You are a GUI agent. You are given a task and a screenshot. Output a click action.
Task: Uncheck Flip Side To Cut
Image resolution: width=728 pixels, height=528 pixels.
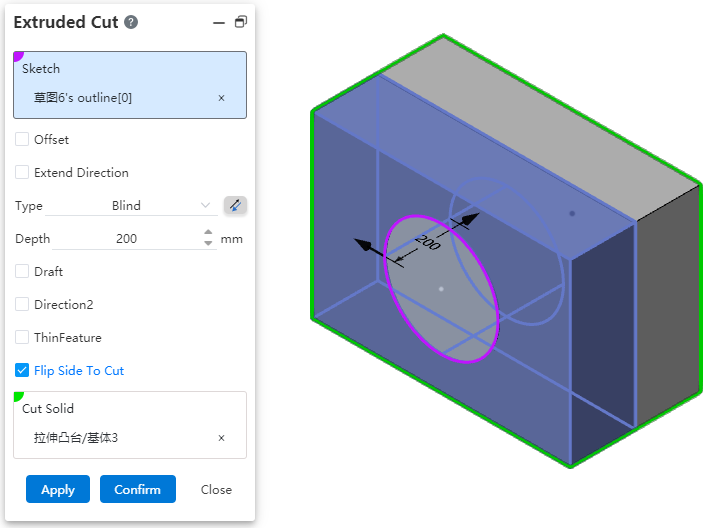click(x=22, y=370)
